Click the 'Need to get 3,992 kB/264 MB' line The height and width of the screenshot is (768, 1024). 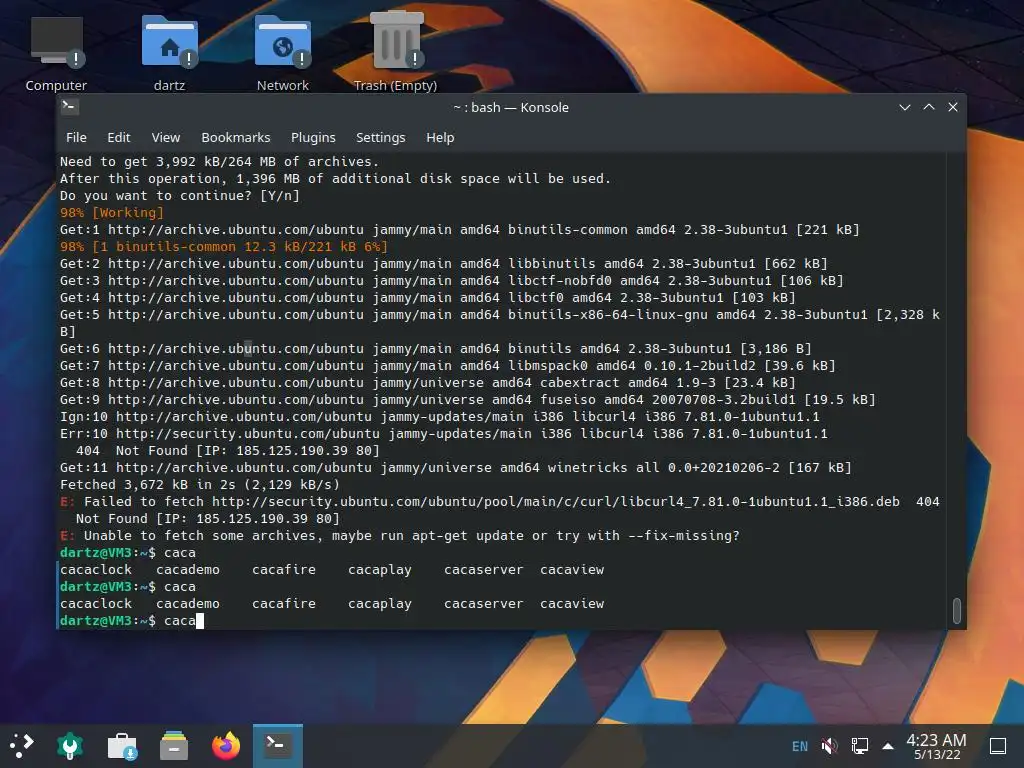(219, 161)
